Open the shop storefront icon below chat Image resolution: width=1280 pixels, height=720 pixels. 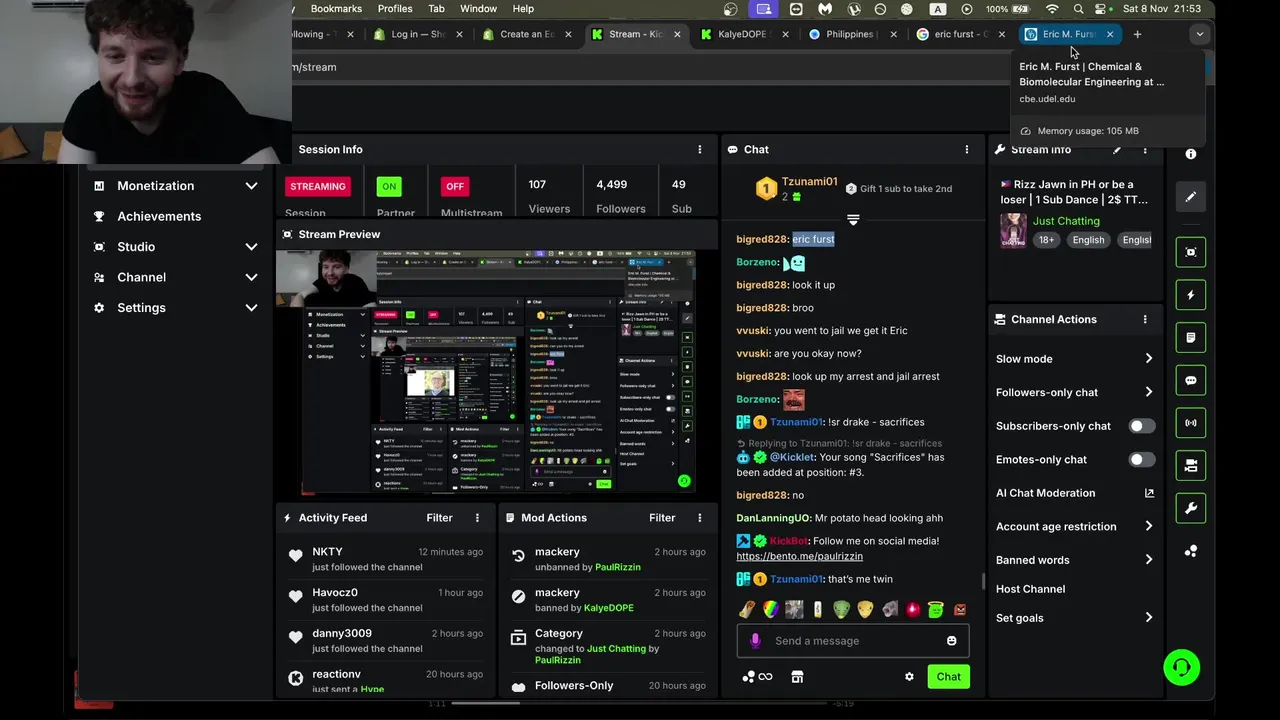[797, 677]
